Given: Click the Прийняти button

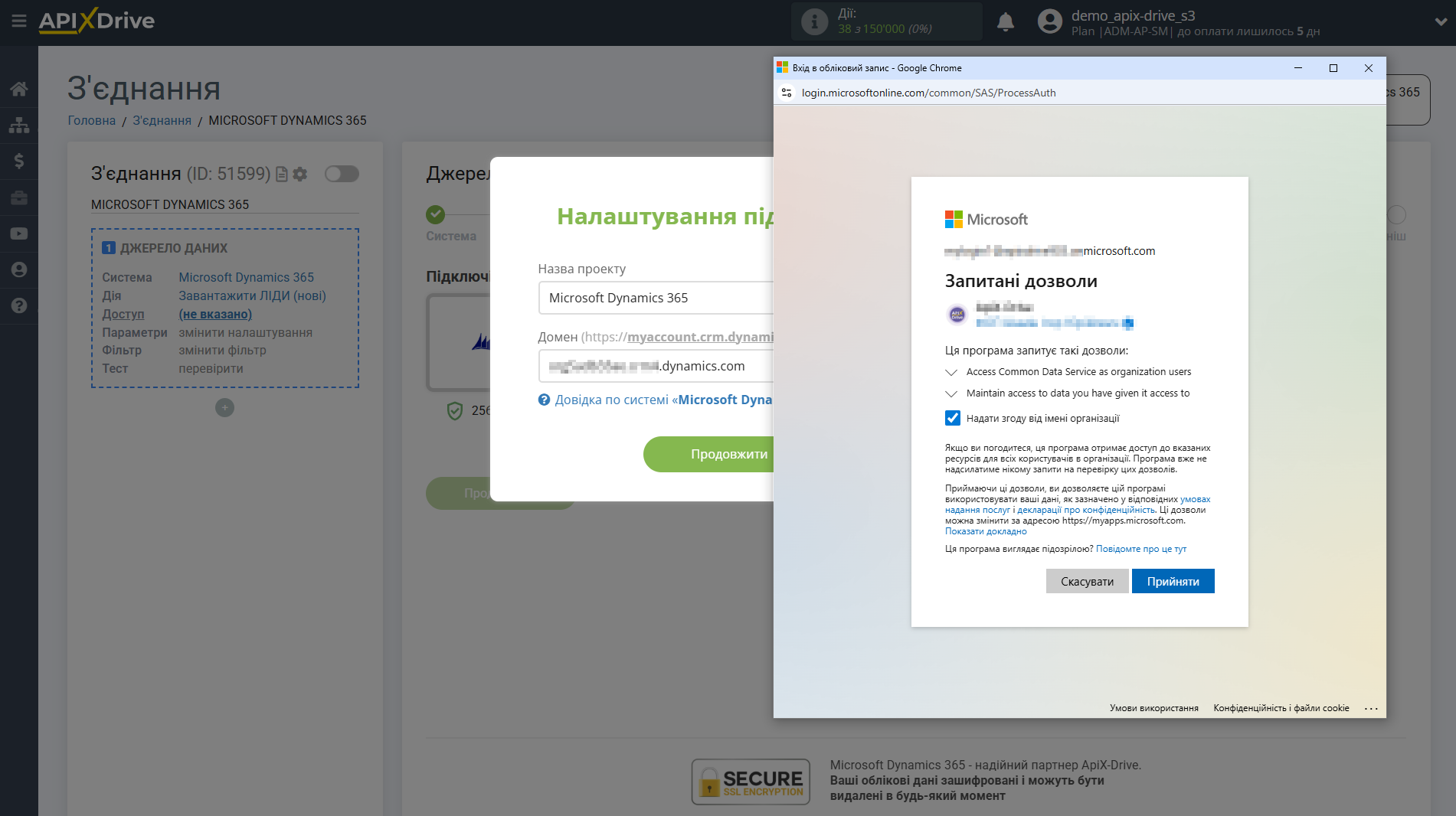Looking at the screenshot, I should click(x=1173, y=581).
